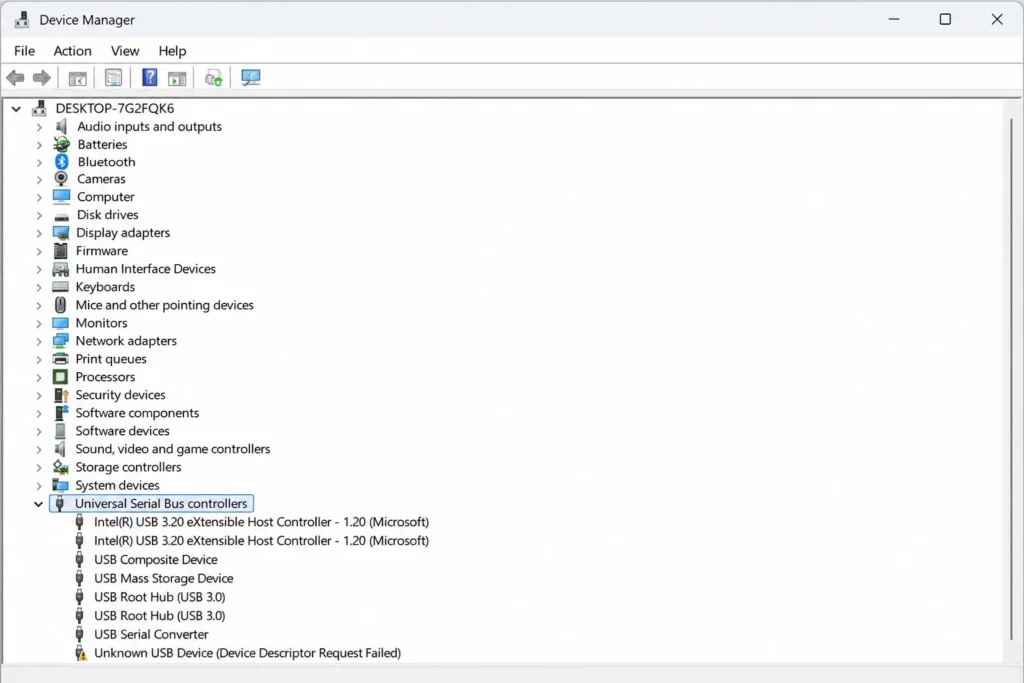Click the Device Manager title bar icon
The height and width of the screenshot is (683, 1024).
coord(22,20)
